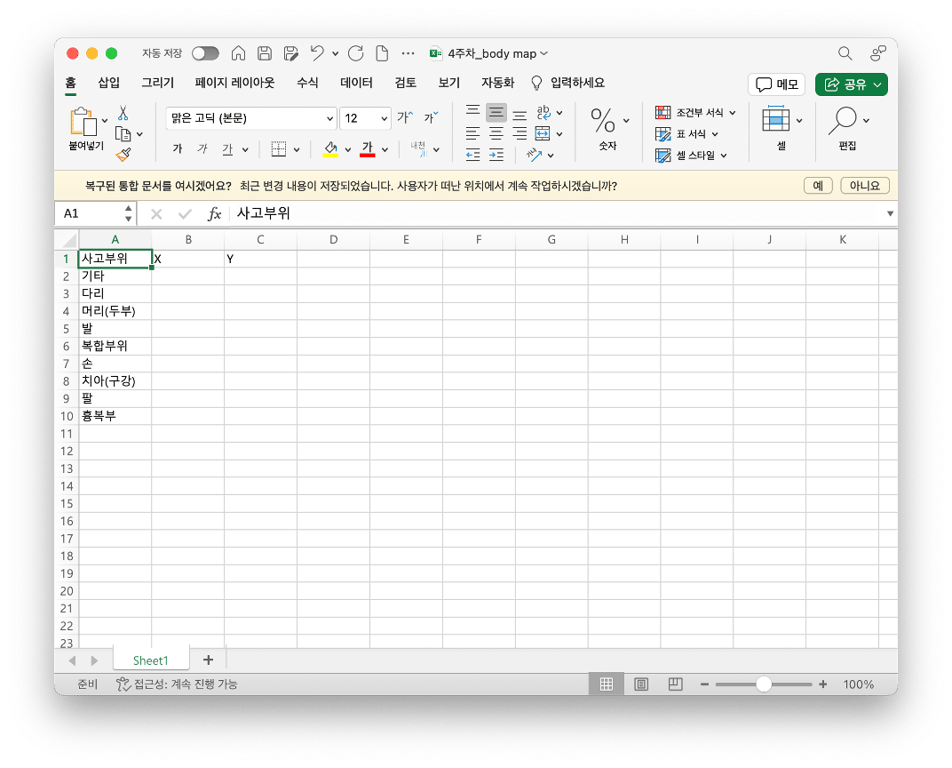Screen dimensions: 952x768
Task: Open Conditional Formatting (조건부 서식) menu
Action: pyautogui.click(x=695, y=112)
